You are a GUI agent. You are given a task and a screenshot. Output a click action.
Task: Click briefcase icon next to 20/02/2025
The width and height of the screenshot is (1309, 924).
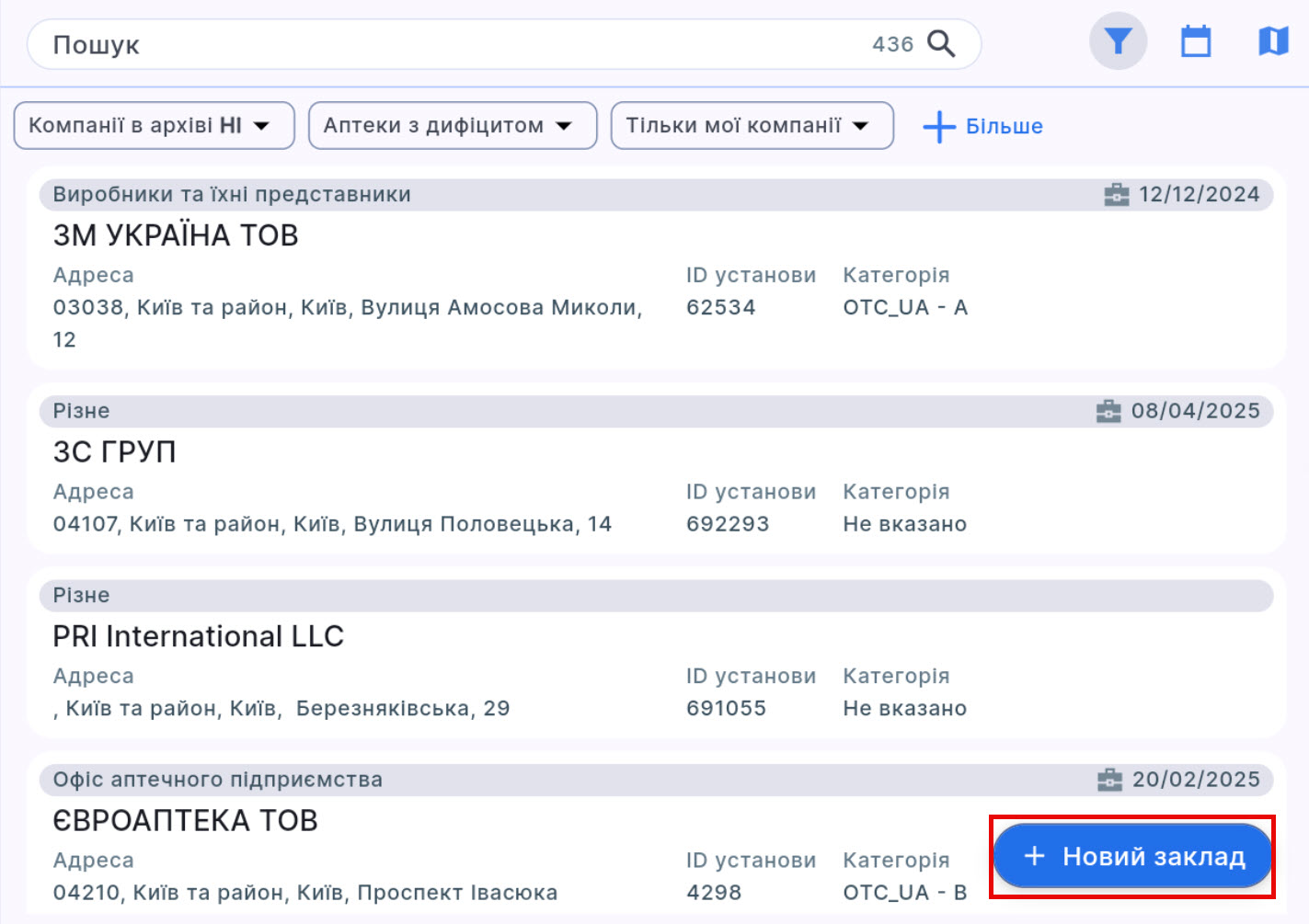click(x=1109, y=780)
